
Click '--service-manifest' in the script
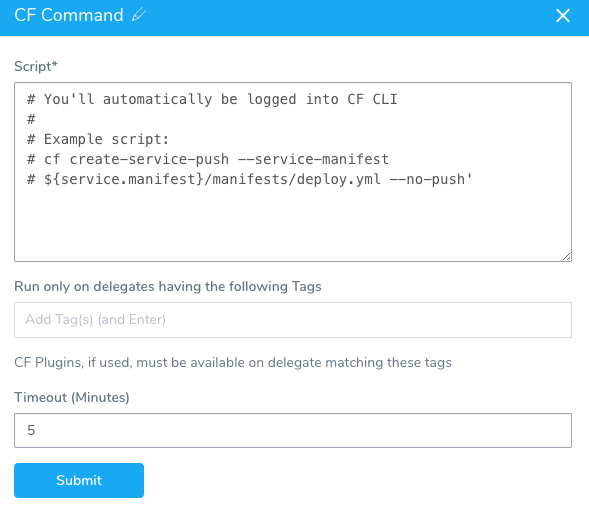point(314,159)
